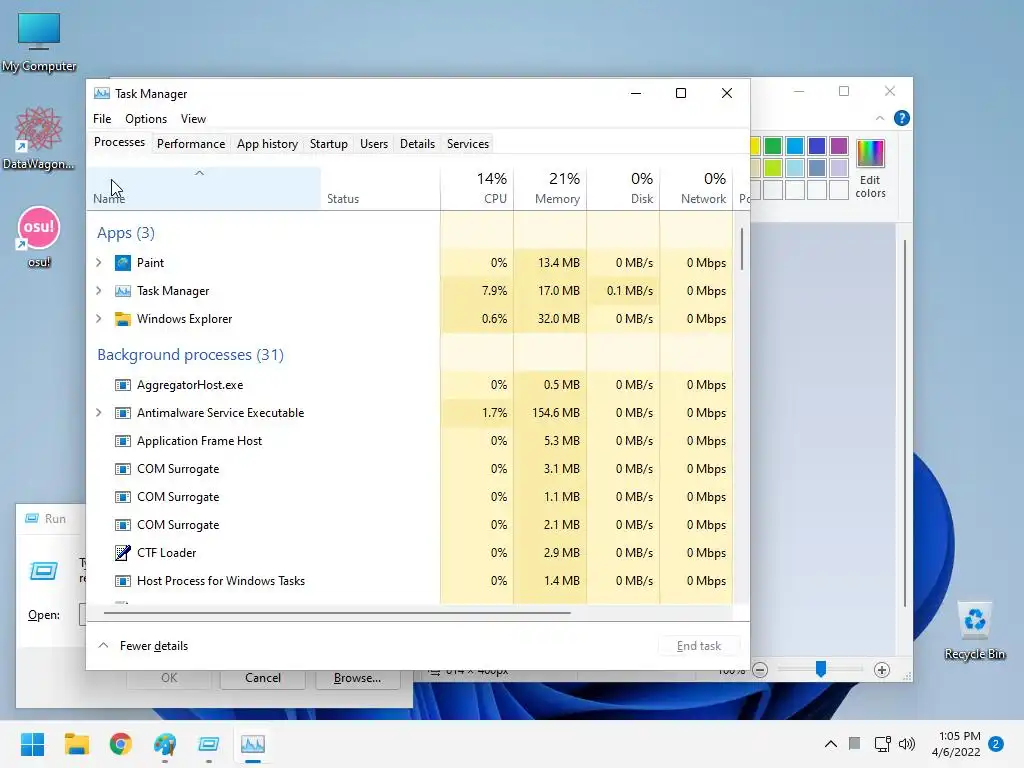Switch to the Services tab
The image size is (1024, 768).
[x=468, y=144]
